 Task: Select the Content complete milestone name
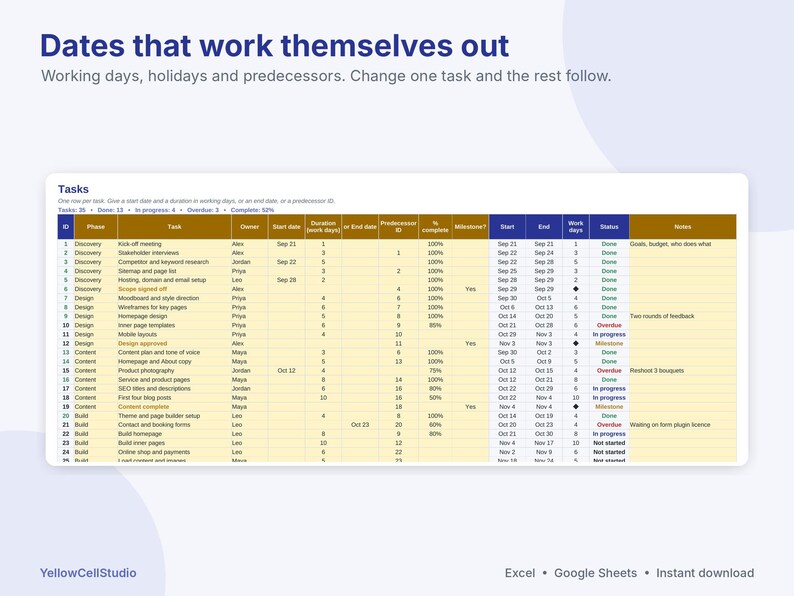point(143,407)
